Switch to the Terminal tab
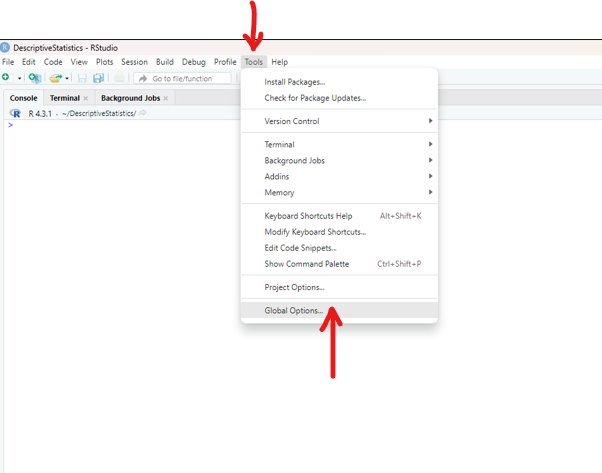 pyautogui.click(x=64, y=98)
